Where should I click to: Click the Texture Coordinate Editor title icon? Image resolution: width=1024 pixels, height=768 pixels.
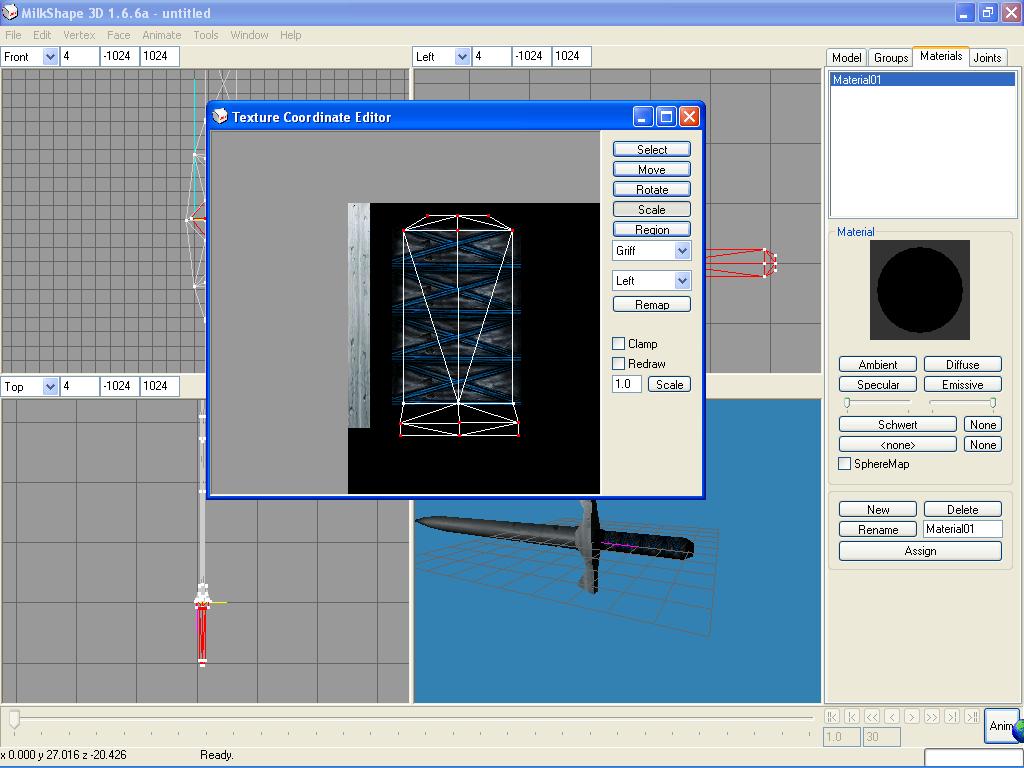click(x=220, y=117)
